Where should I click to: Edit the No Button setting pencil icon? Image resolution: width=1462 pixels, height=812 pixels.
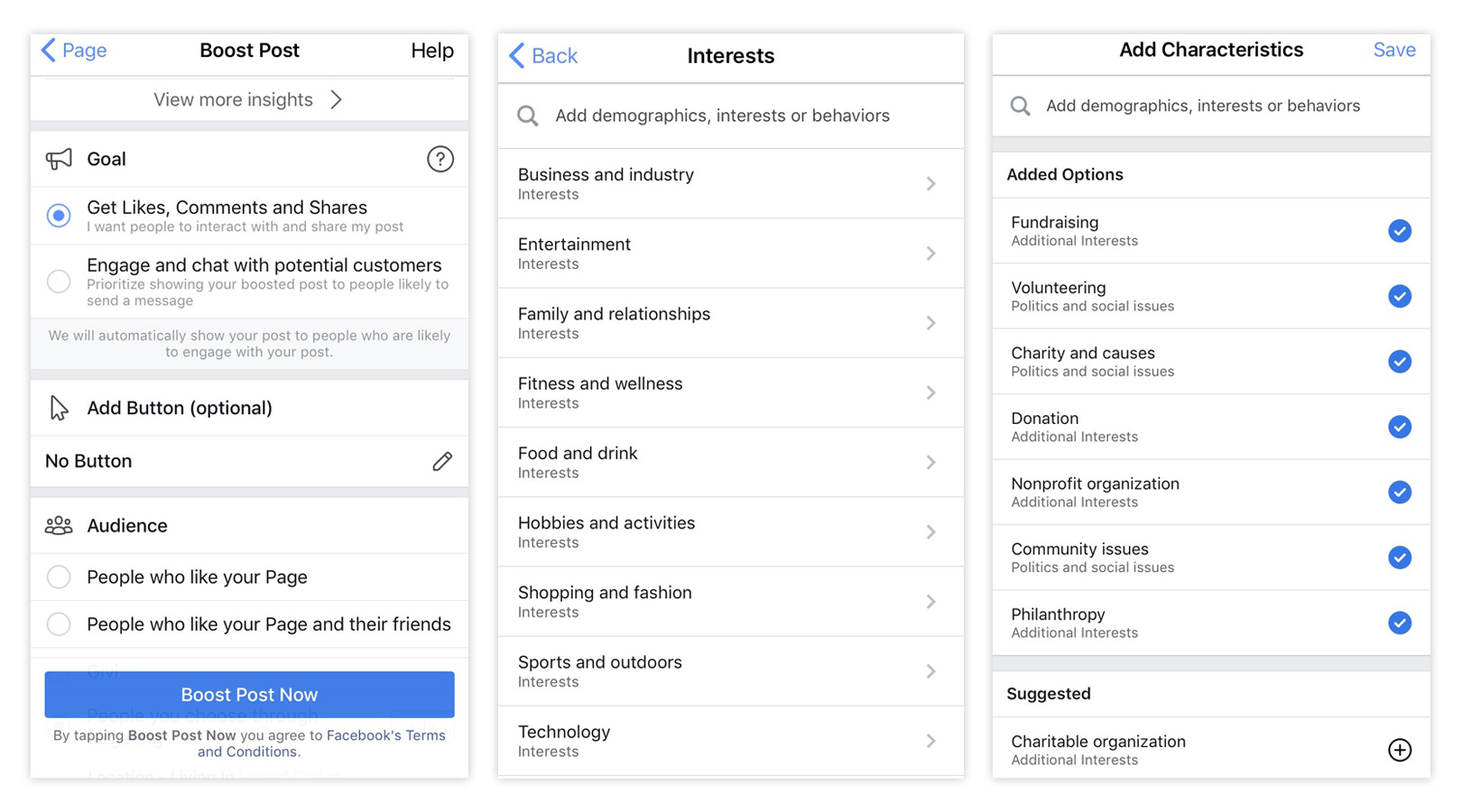[x=442, y=462]
